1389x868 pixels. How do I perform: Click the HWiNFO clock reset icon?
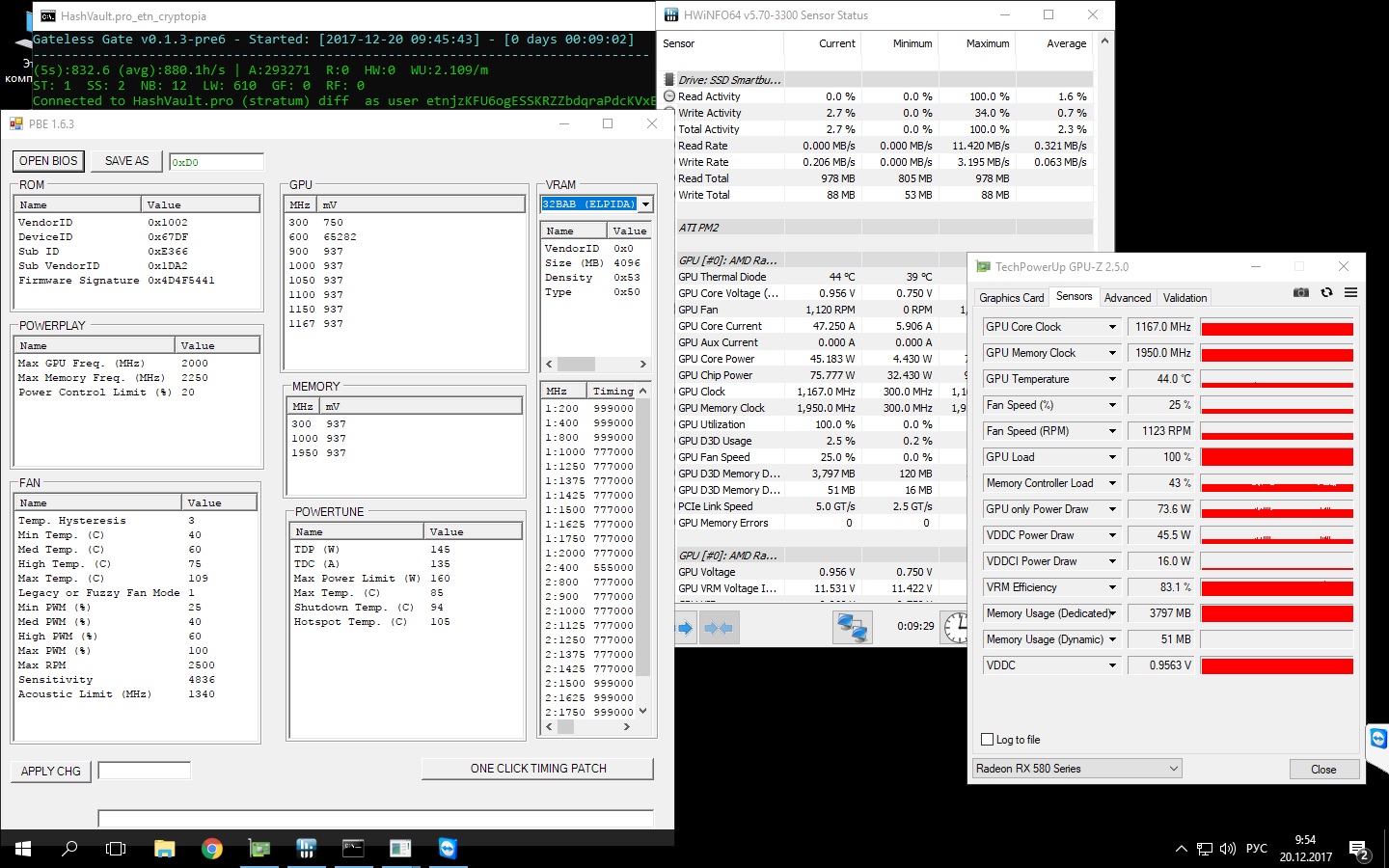pyautogui.click(x=956, y=628)
